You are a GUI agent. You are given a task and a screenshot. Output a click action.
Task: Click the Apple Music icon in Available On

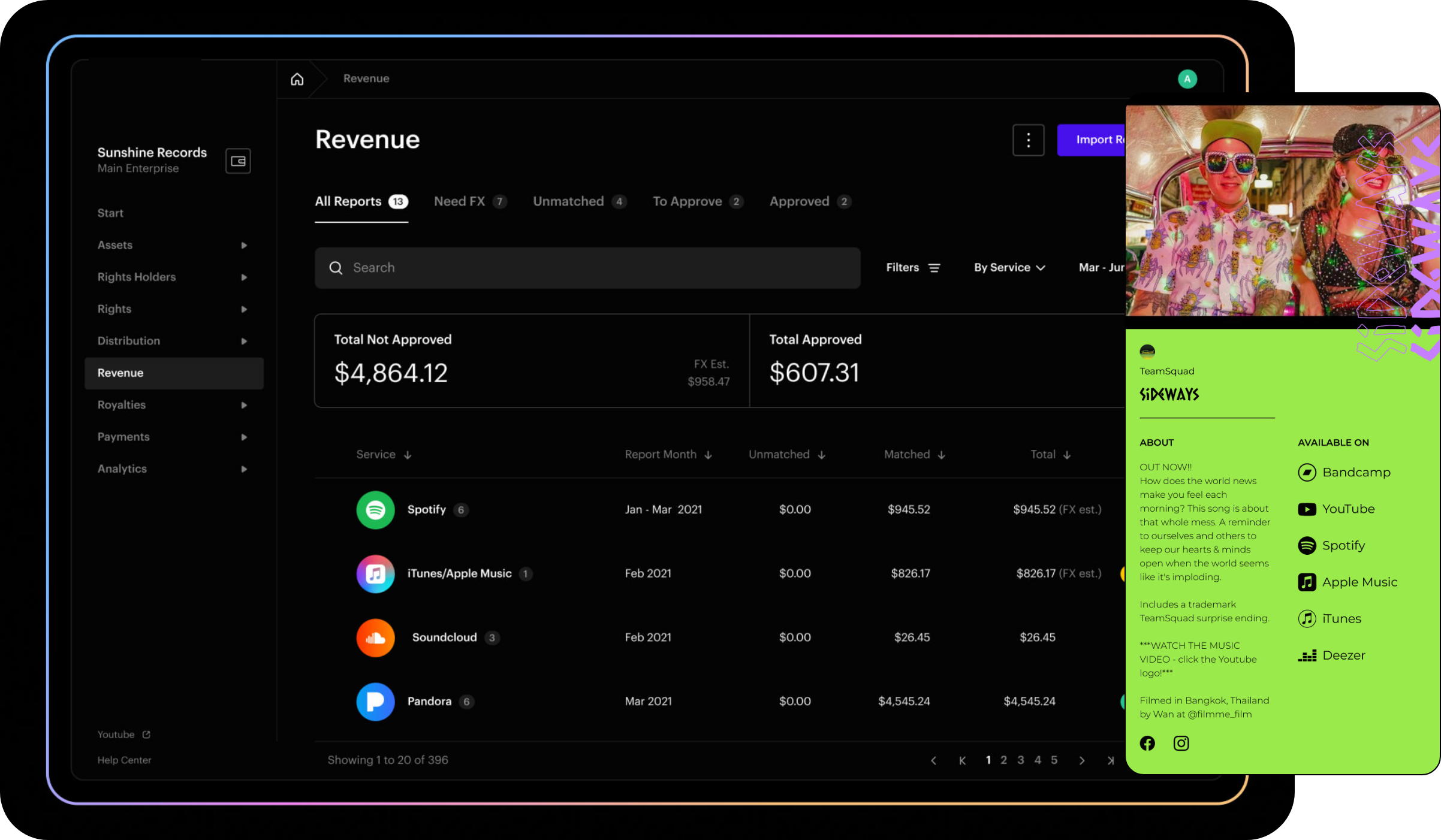[x=1307, y=582]
